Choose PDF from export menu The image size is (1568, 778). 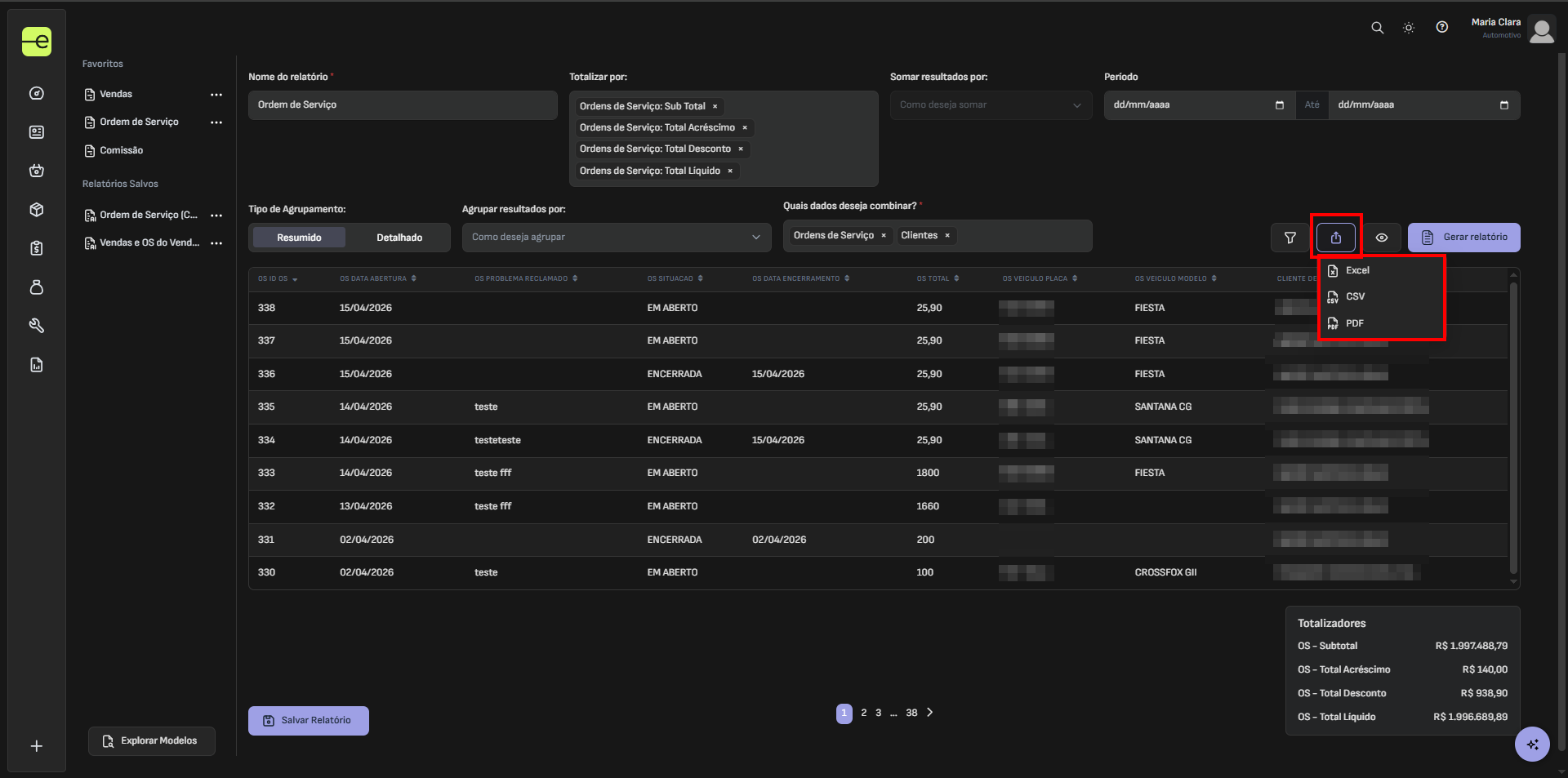1354,323
